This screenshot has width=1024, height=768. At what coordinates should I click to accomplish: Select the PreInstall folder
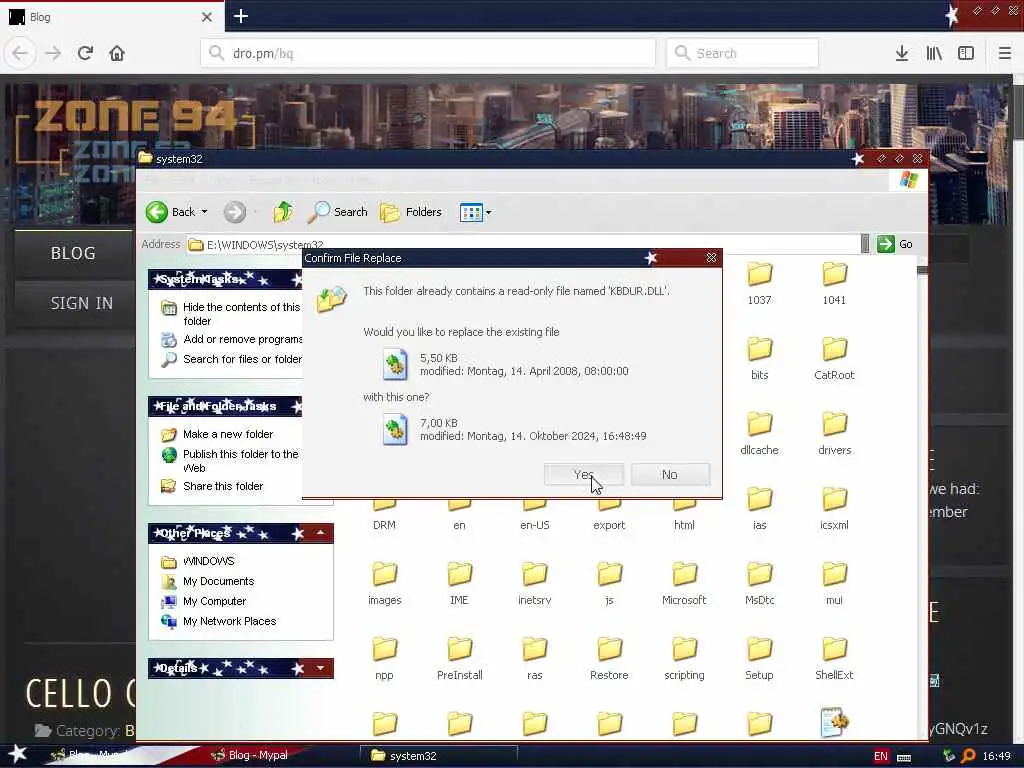tap(459, 659)
